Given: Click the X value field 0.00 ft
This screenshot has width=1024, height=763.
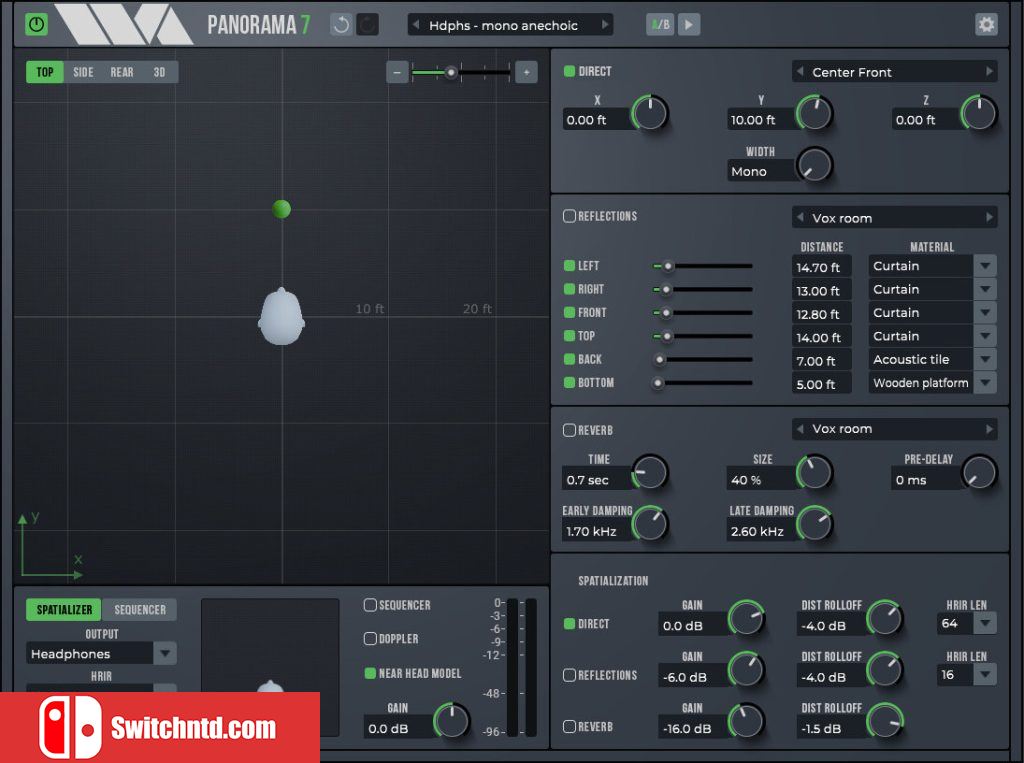Looking at the screenshot, I should click(x=597, y=120).
